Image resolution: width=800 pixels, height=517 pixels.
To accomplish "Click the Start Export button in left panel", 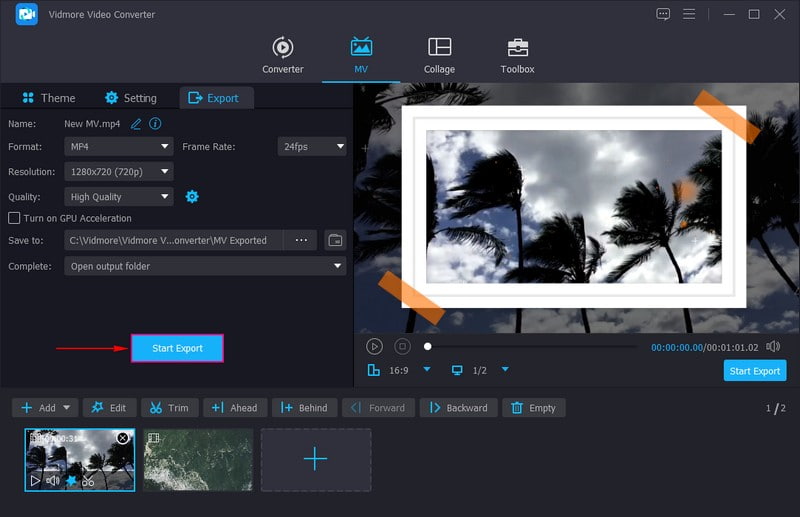I will tap(177, 348).
